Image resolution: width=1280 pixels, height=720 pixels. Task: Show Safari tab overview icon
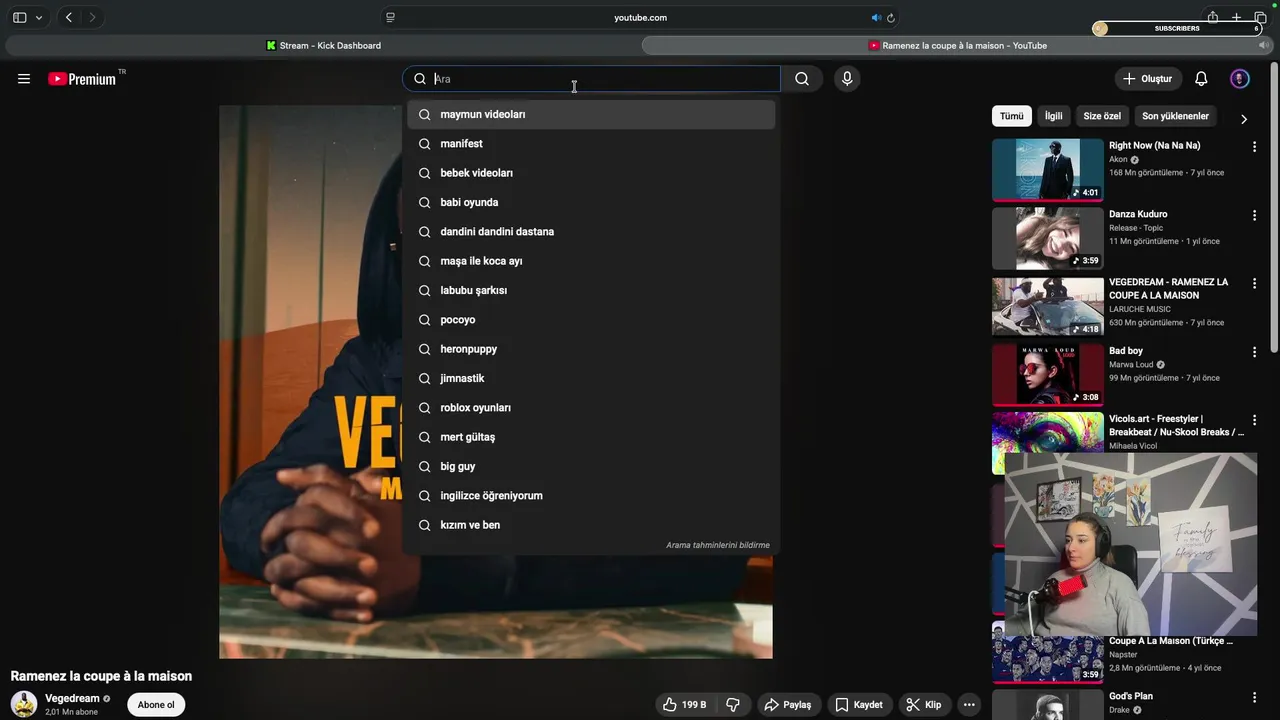pos(1260,17)
